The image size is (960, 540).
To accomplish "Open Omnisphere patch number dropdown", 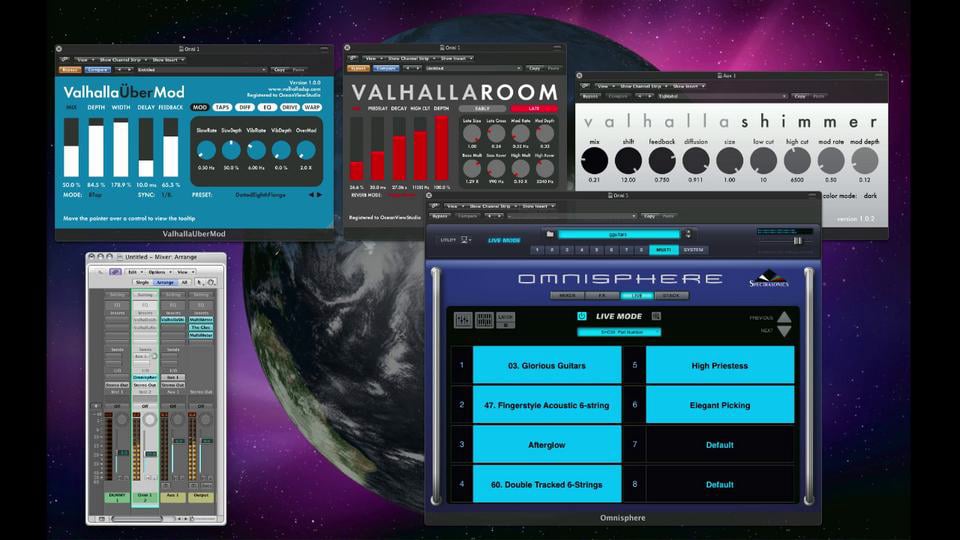I will (x=619, y=332).
